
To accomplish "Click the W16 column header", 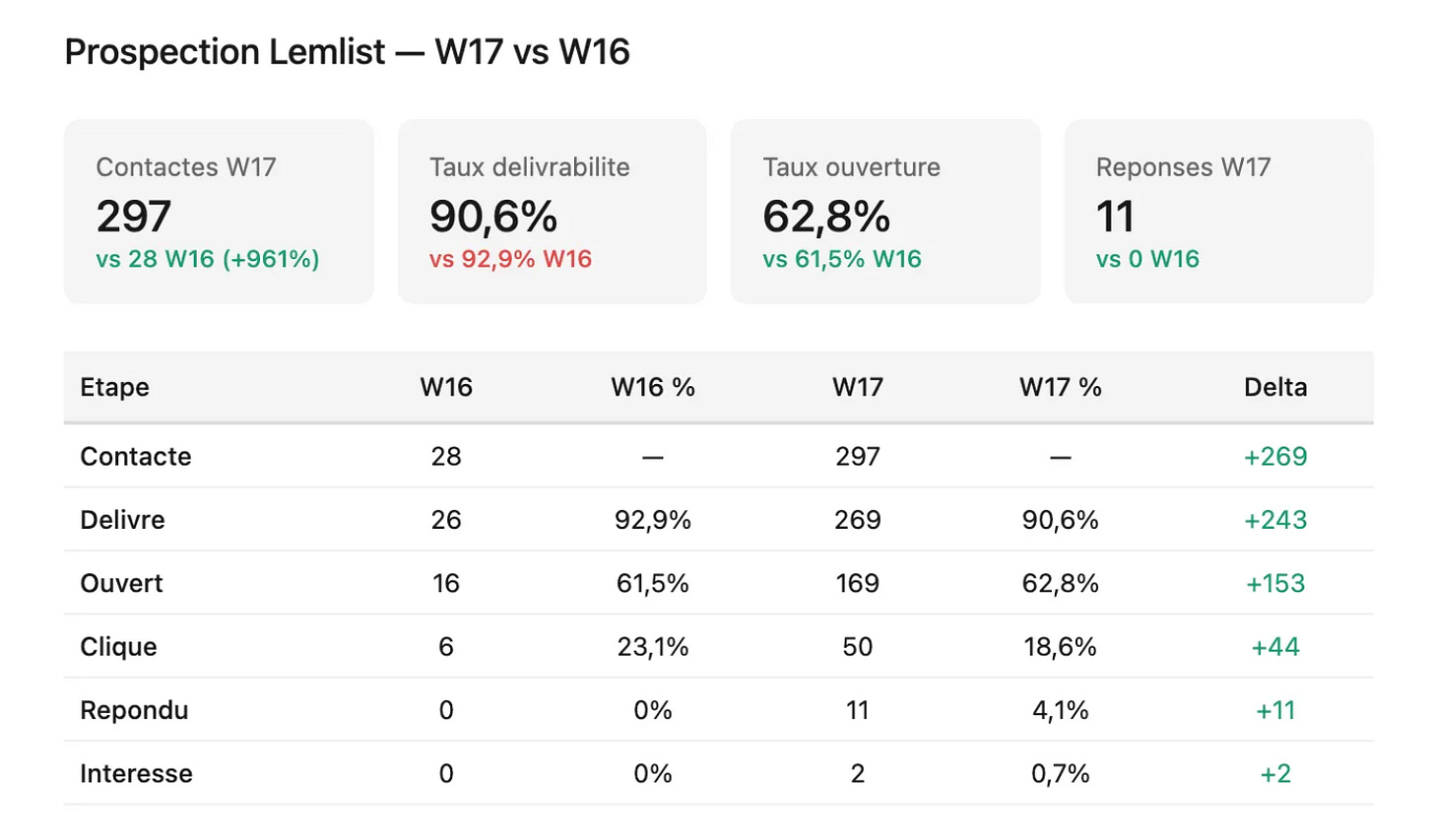I will coord(446,387).
